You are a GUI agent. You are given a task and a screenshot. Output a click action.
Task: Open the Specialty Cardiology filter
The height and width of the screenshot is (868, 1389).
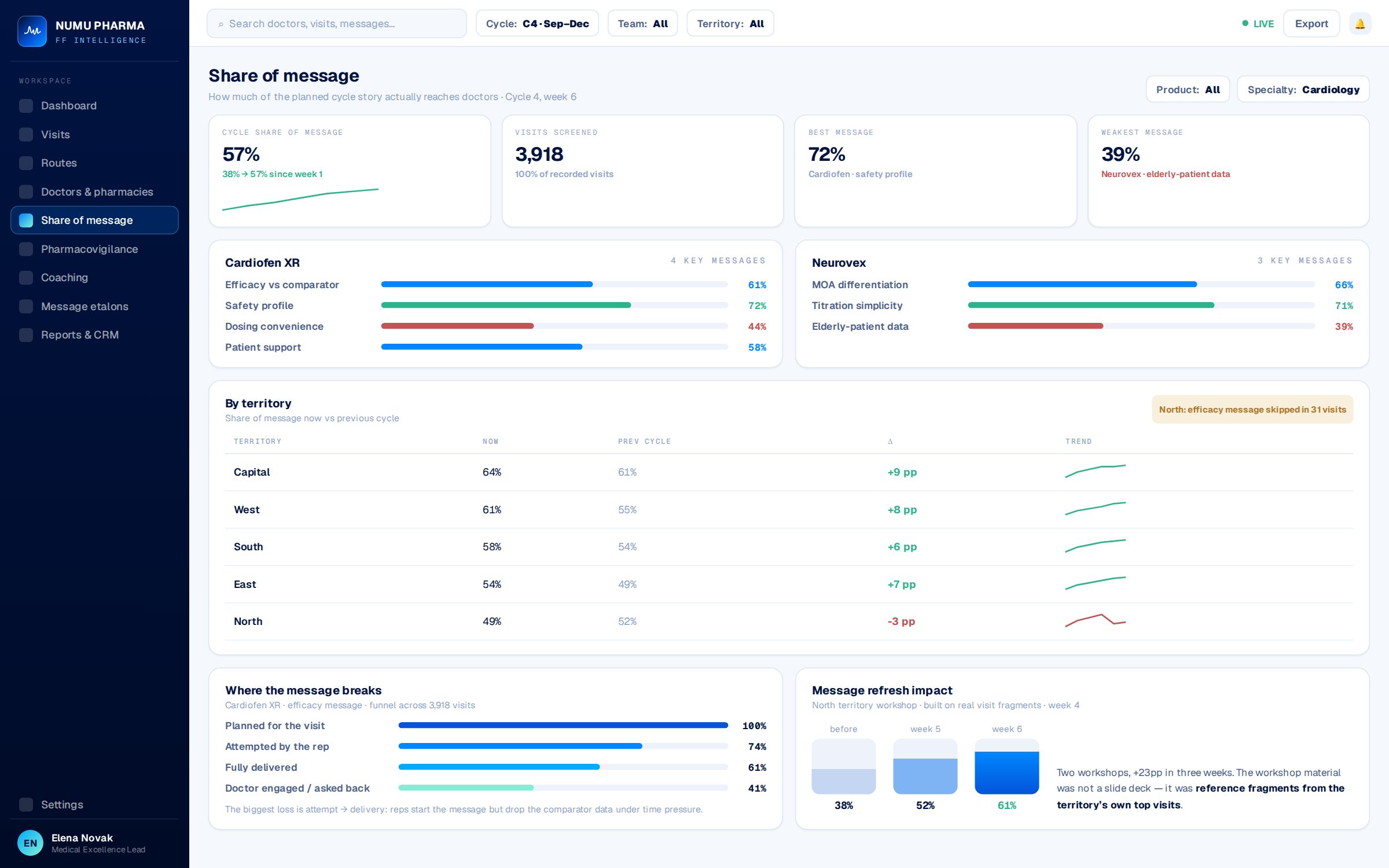1303,90
